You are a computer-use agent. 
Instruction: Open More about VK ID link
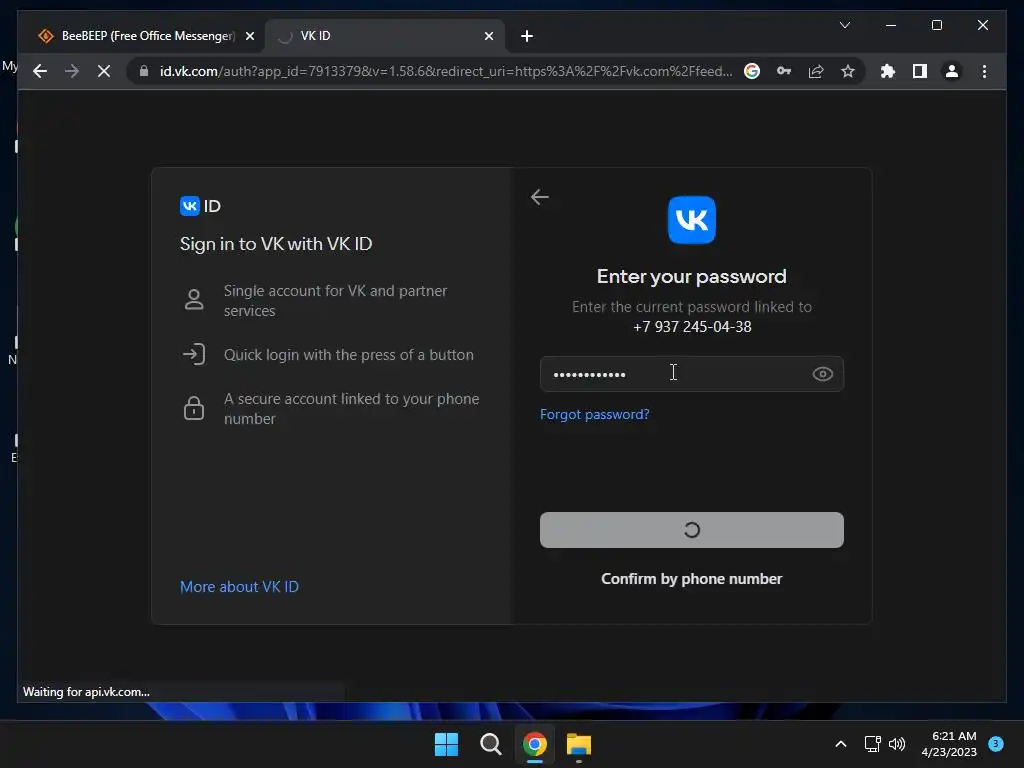[x=239, y=586]
